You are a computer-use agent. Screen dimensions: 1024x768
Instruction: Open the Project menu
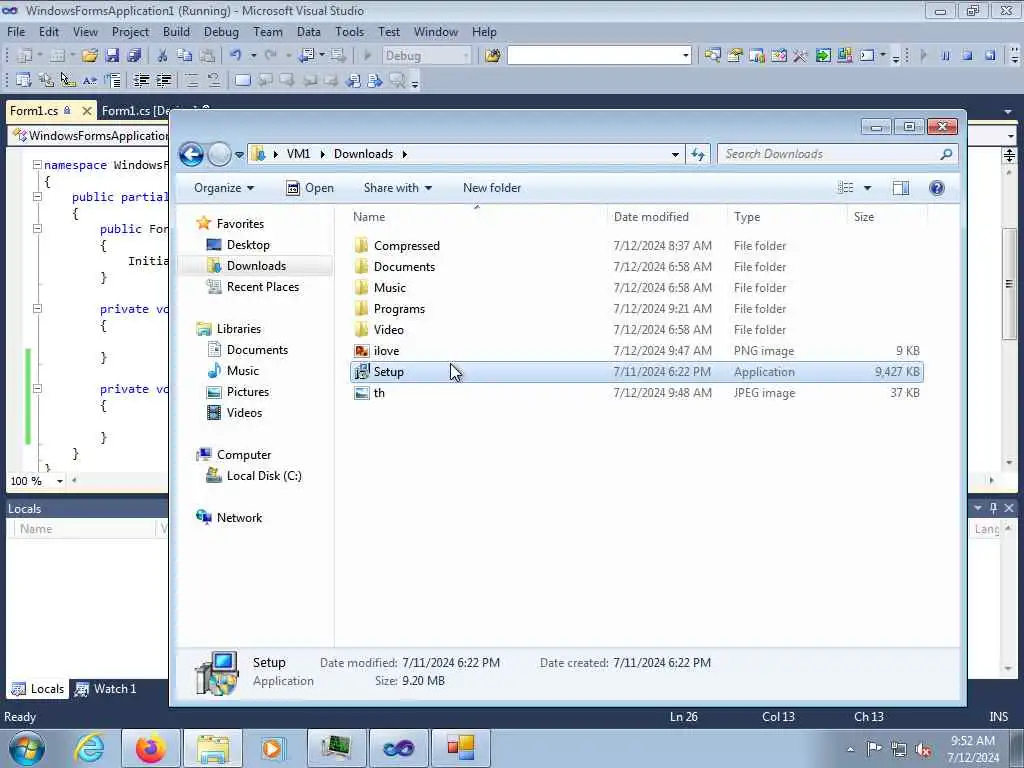[130, 32]
